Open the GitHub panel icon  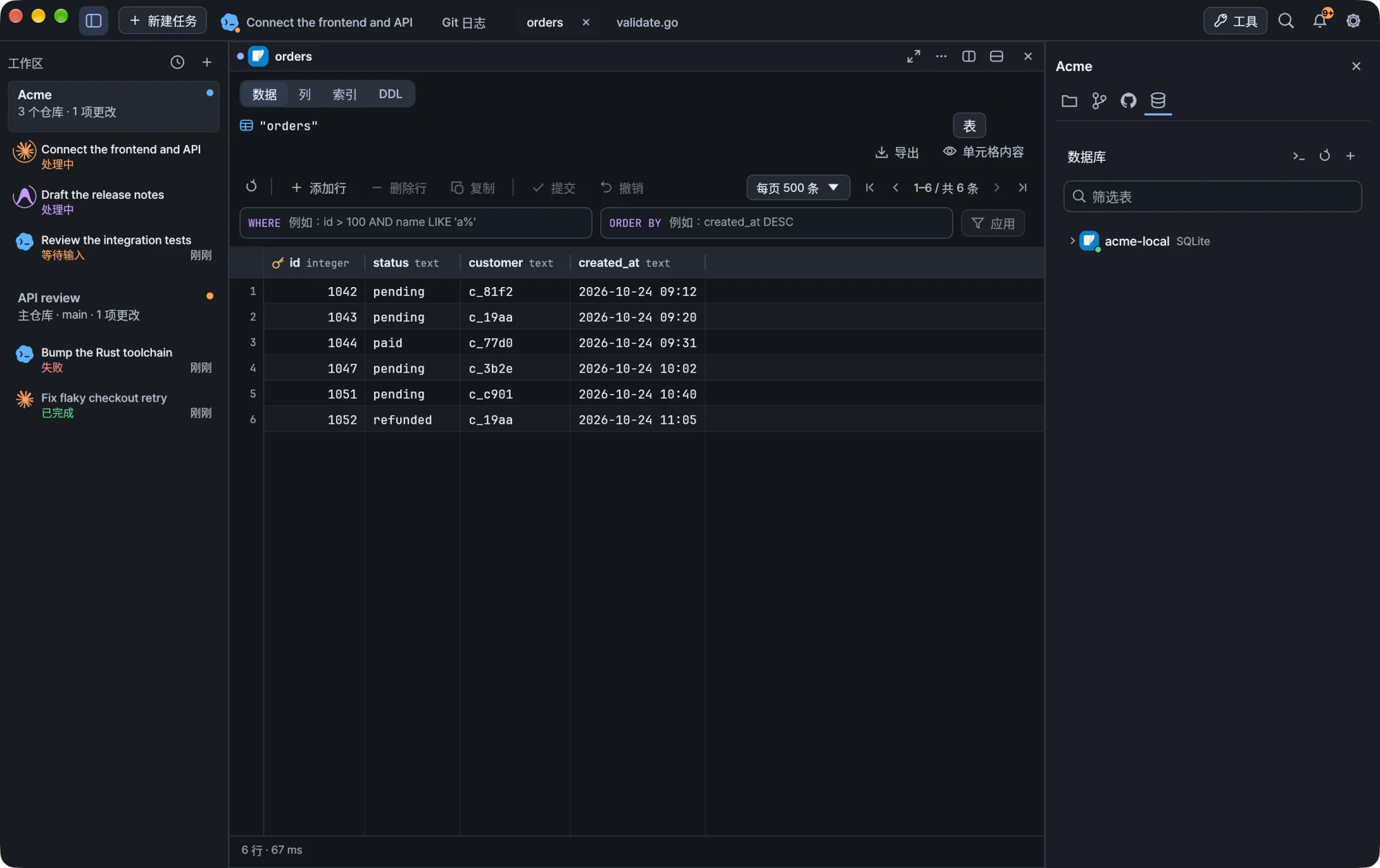(1128, 101)
